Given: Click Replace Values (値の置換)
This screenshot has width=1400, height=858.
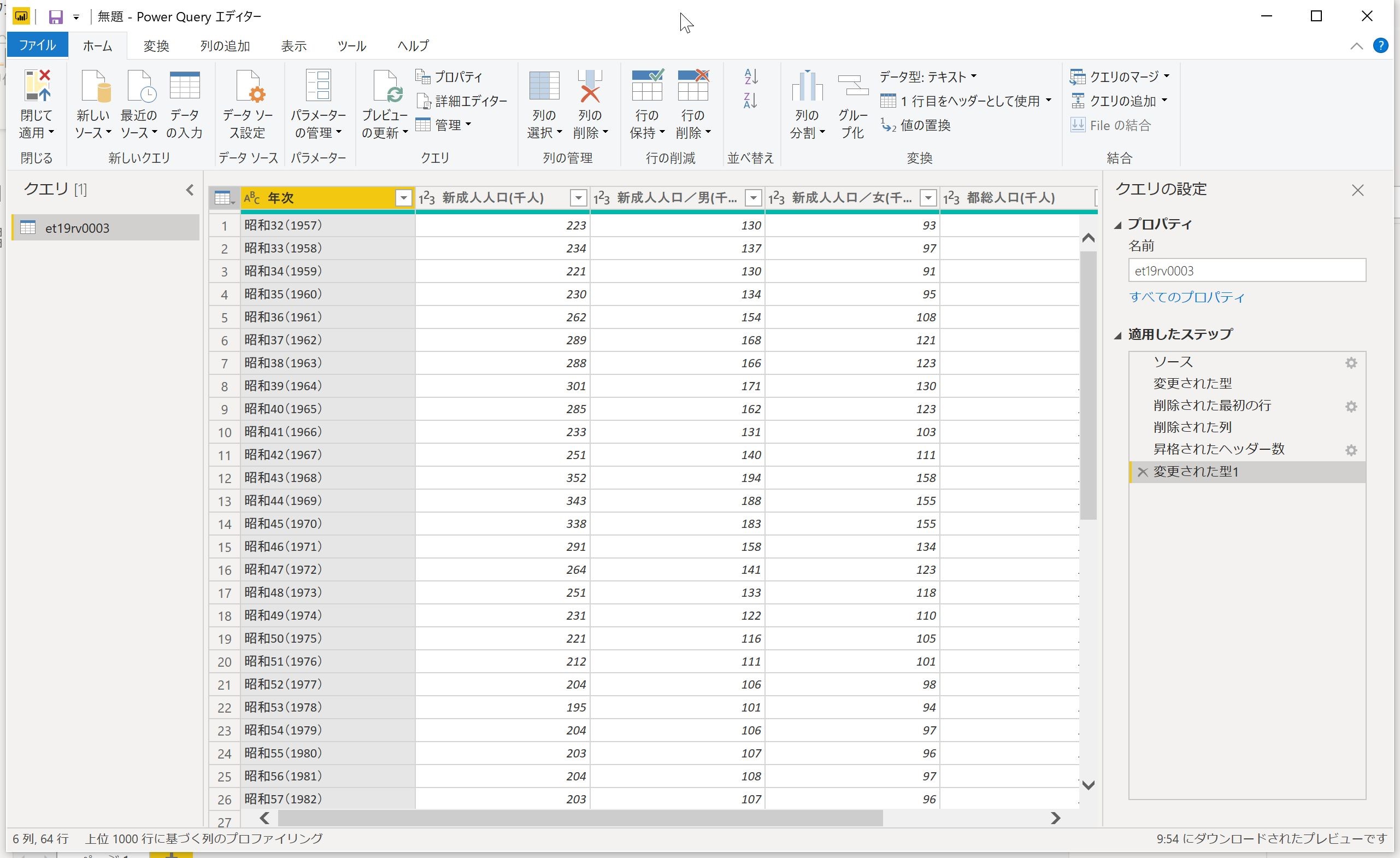Looking at the screenshot, I should (915, 125).
